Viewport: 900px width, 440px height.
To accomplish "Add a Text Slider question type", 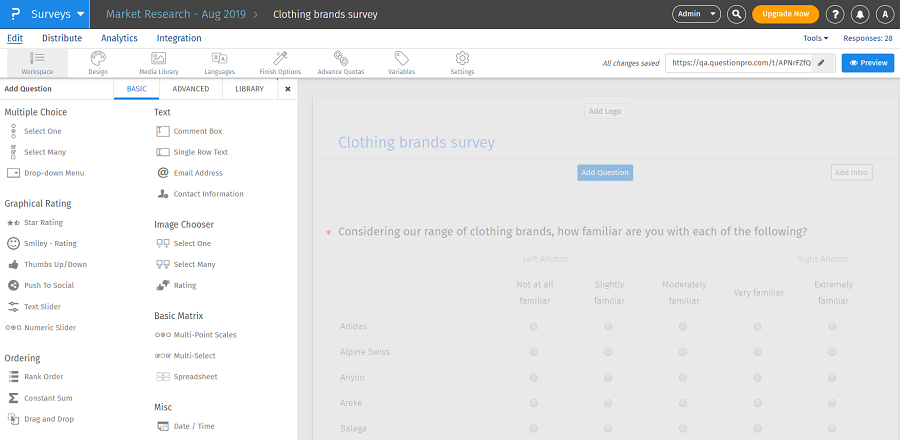I will point(43,306).
